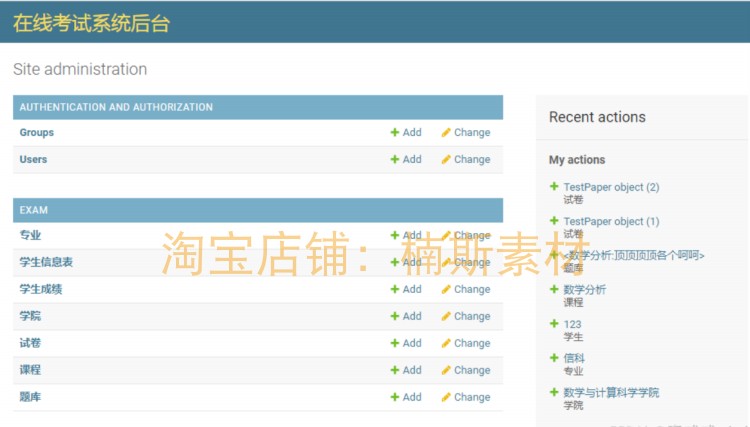Open the 课程 model link
Viewport: 750px width, 427px height.
point(30,370)
